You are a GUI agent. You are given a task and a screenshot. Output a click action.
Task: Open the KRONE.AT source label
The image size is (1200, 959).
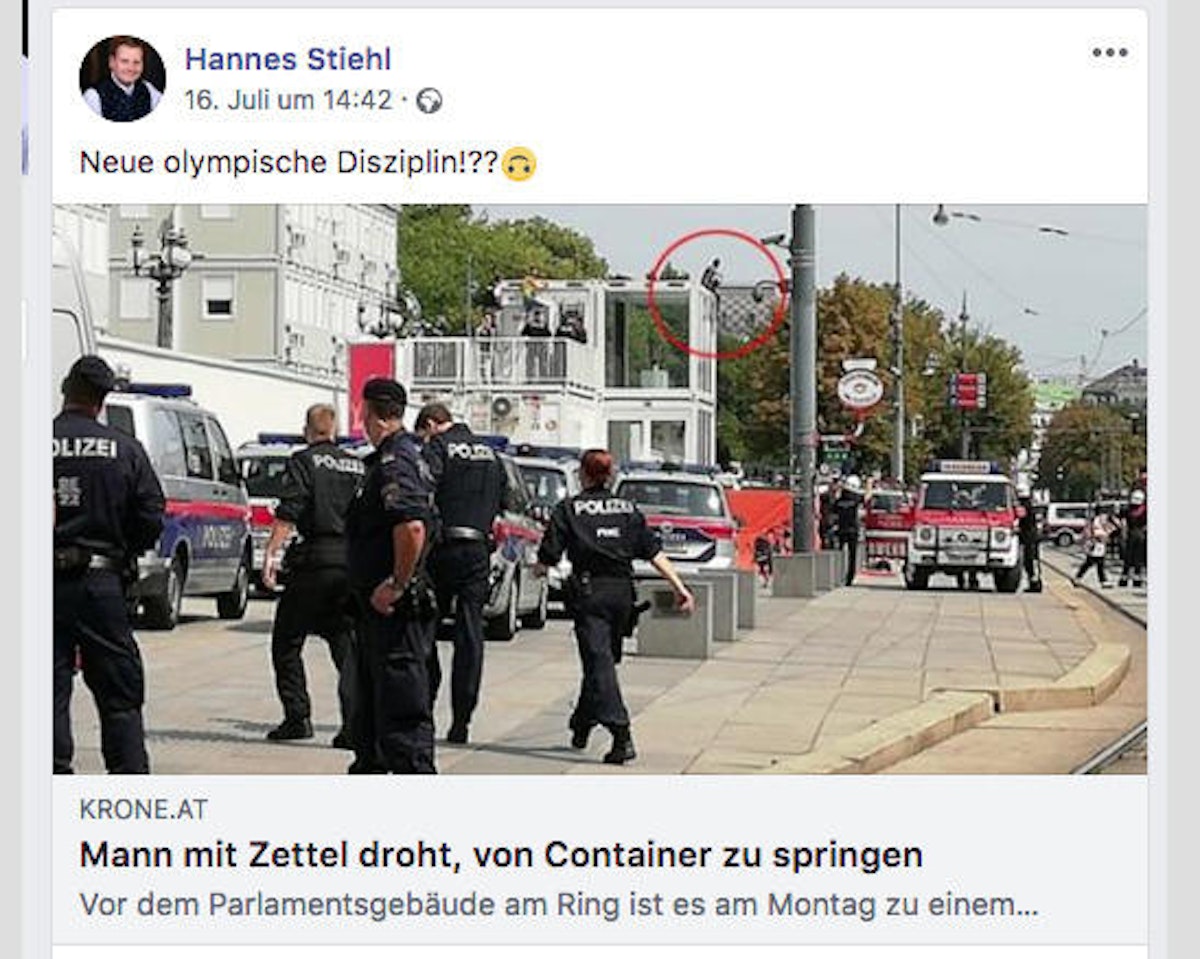[x=144, y=810]
